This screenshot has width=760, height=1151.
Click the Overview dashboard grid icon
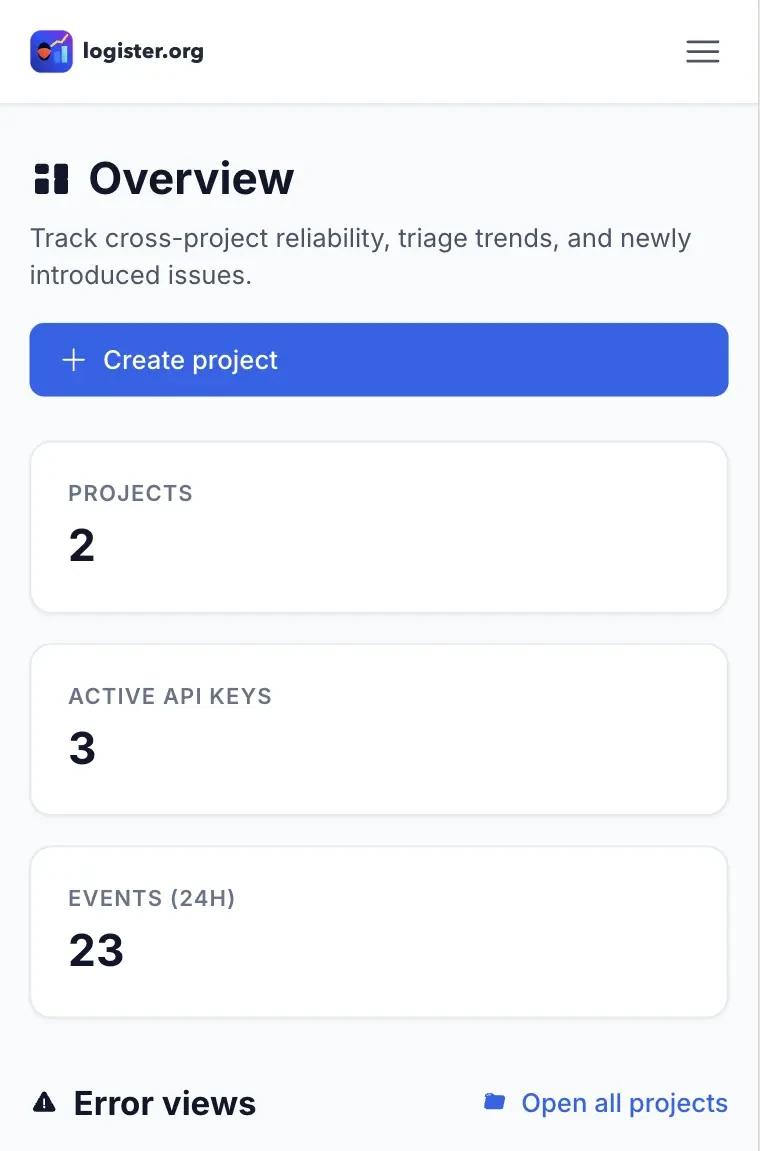click(51, 179)
